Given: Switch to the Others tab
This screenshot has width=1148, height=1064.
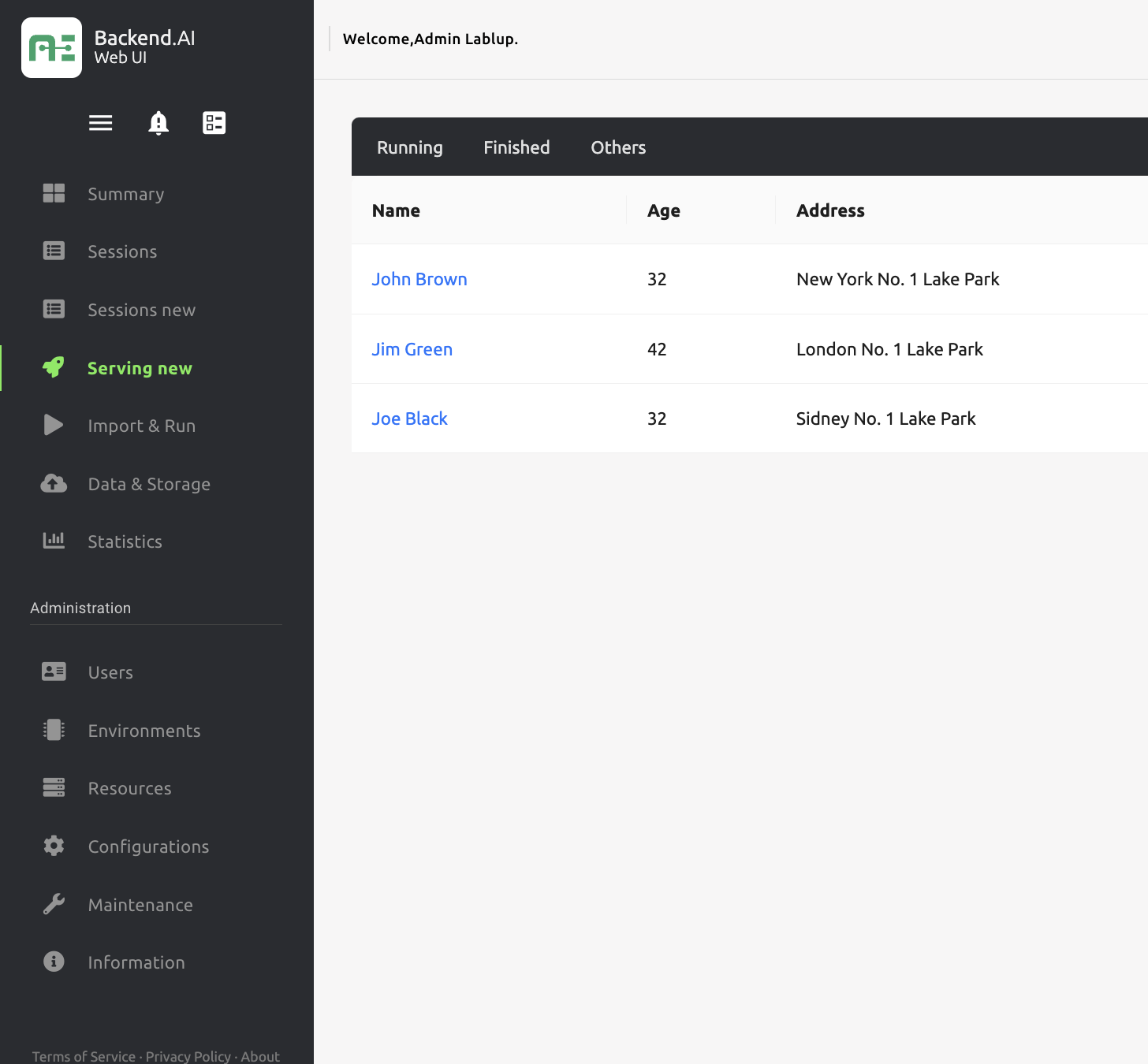Looking at the screenshot, I should [618, 147].
